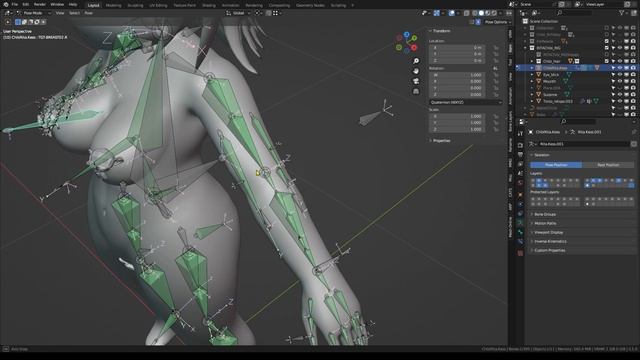Viewport: 640px width, 360px height.
Task: Open the Render menu
Action: click(40, 4)
